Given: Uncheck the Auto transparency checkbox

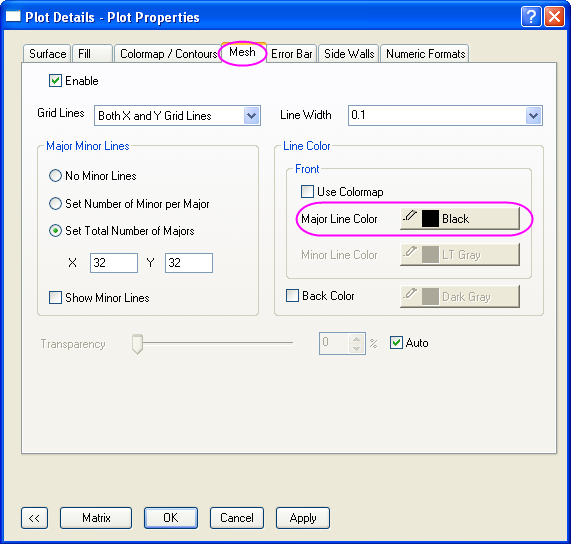Looking at the screenshot, I should pyautogui.click(x=396, y=343).
